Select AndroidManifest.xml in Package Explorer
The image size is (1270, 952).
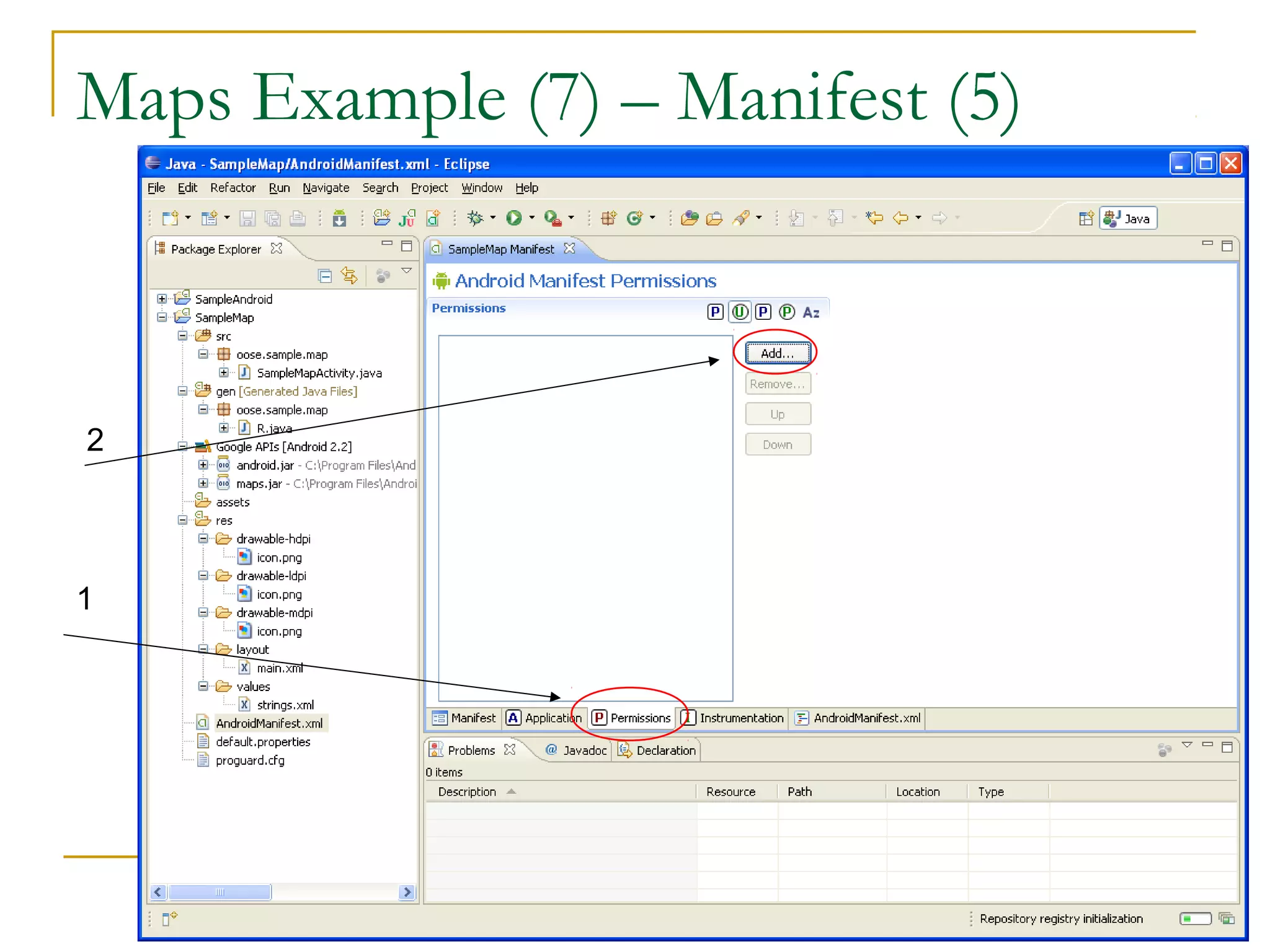(x=269, y=723)
